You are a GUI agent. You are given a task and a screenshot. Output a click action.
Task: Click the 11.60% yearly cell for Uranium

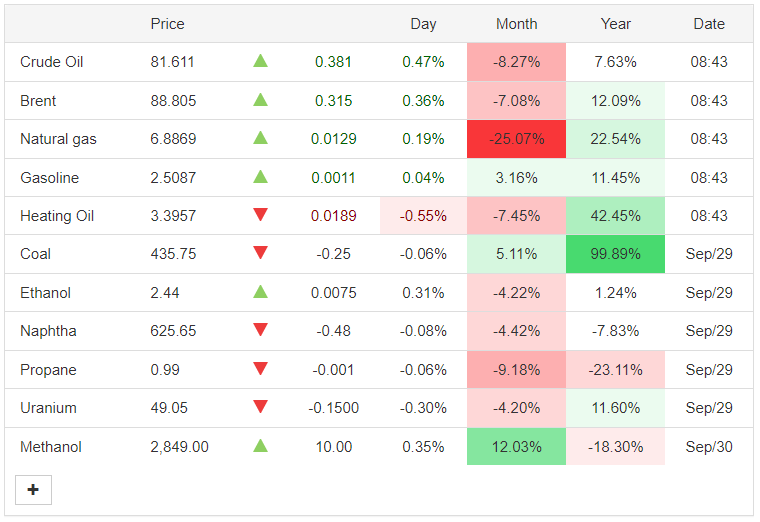616,408
